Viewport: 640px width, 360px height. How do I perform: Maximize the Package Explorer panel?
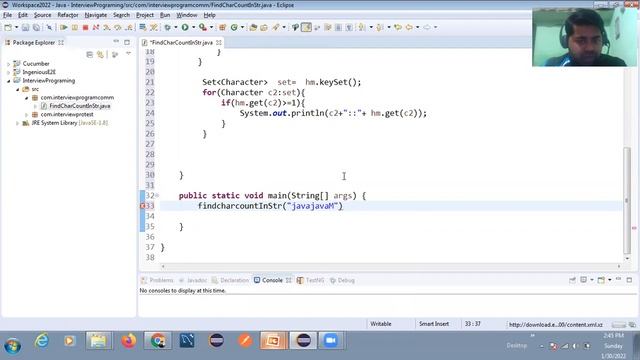(127, 42)
